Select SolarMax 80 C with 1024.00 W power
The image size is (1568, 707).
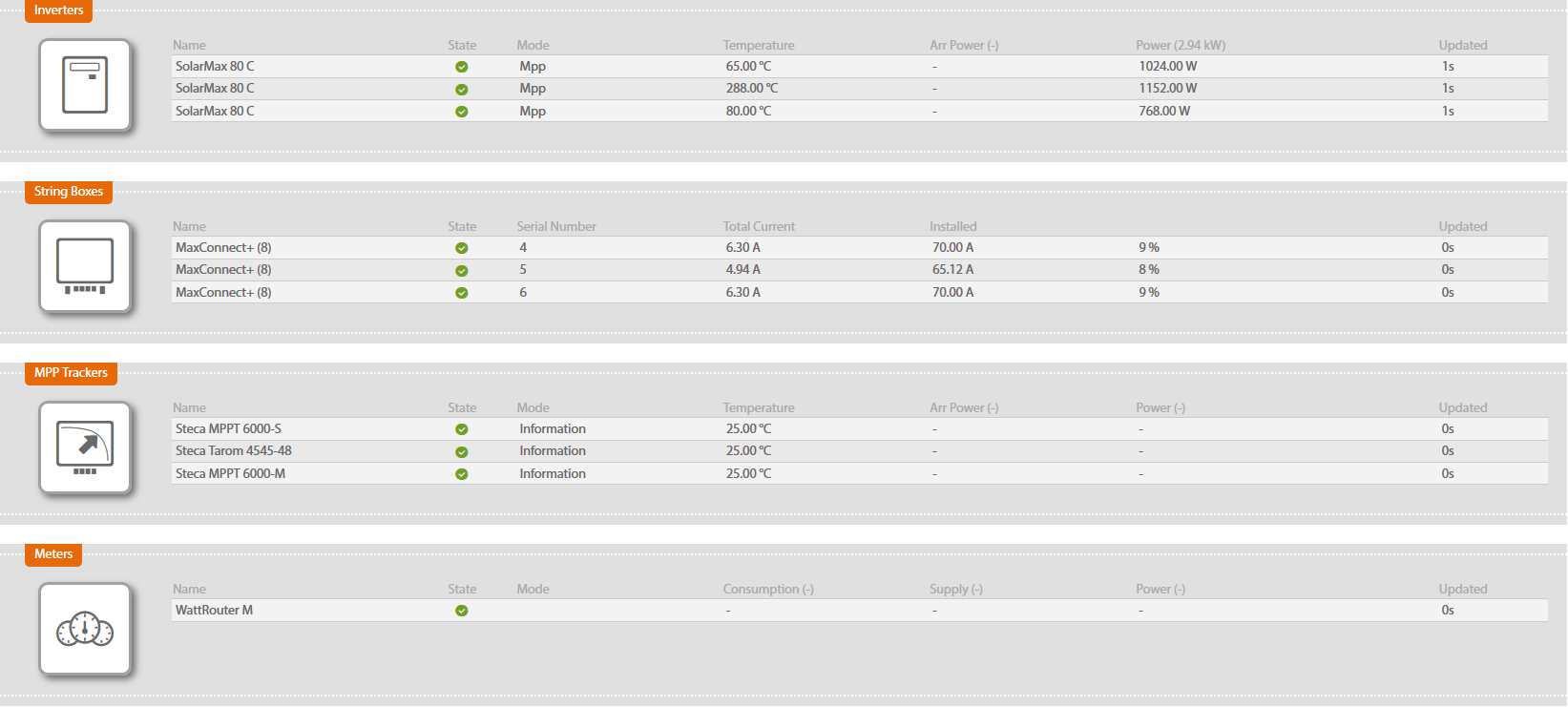pos(215,67)
